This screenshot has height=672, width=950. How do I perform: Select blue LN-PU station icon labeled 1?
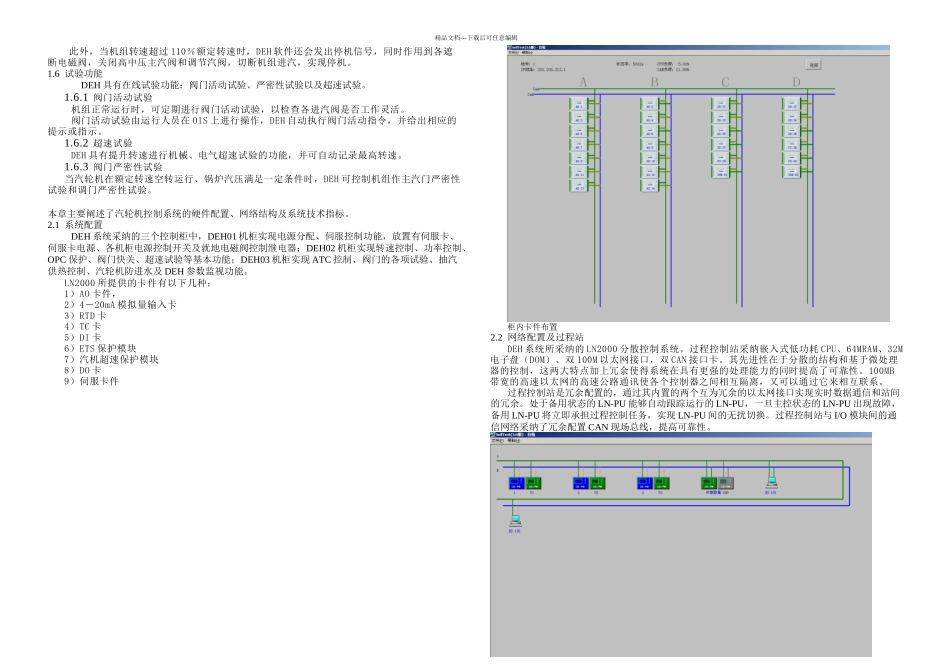pyautogui.click(x=516, y=483)
